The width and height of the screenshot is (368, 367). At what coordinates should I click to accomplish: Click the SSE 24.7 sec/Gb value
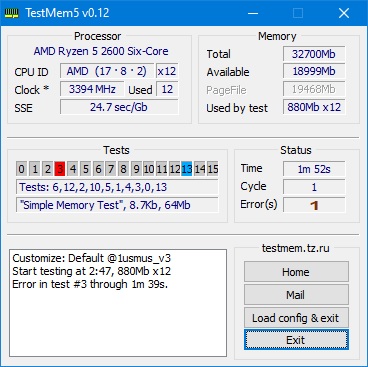119,107
